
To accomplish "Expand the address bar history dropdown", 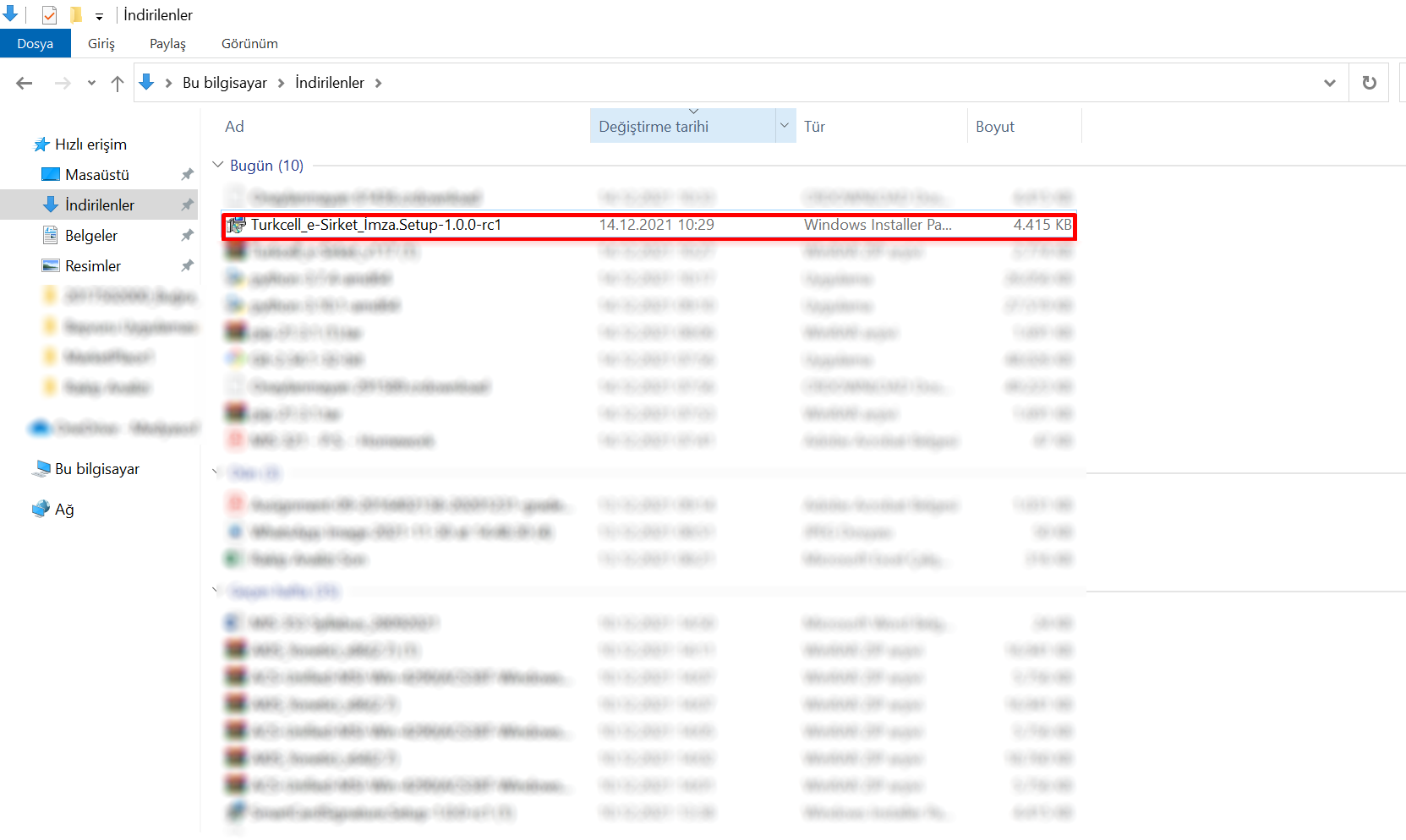I will point(1330,83).
